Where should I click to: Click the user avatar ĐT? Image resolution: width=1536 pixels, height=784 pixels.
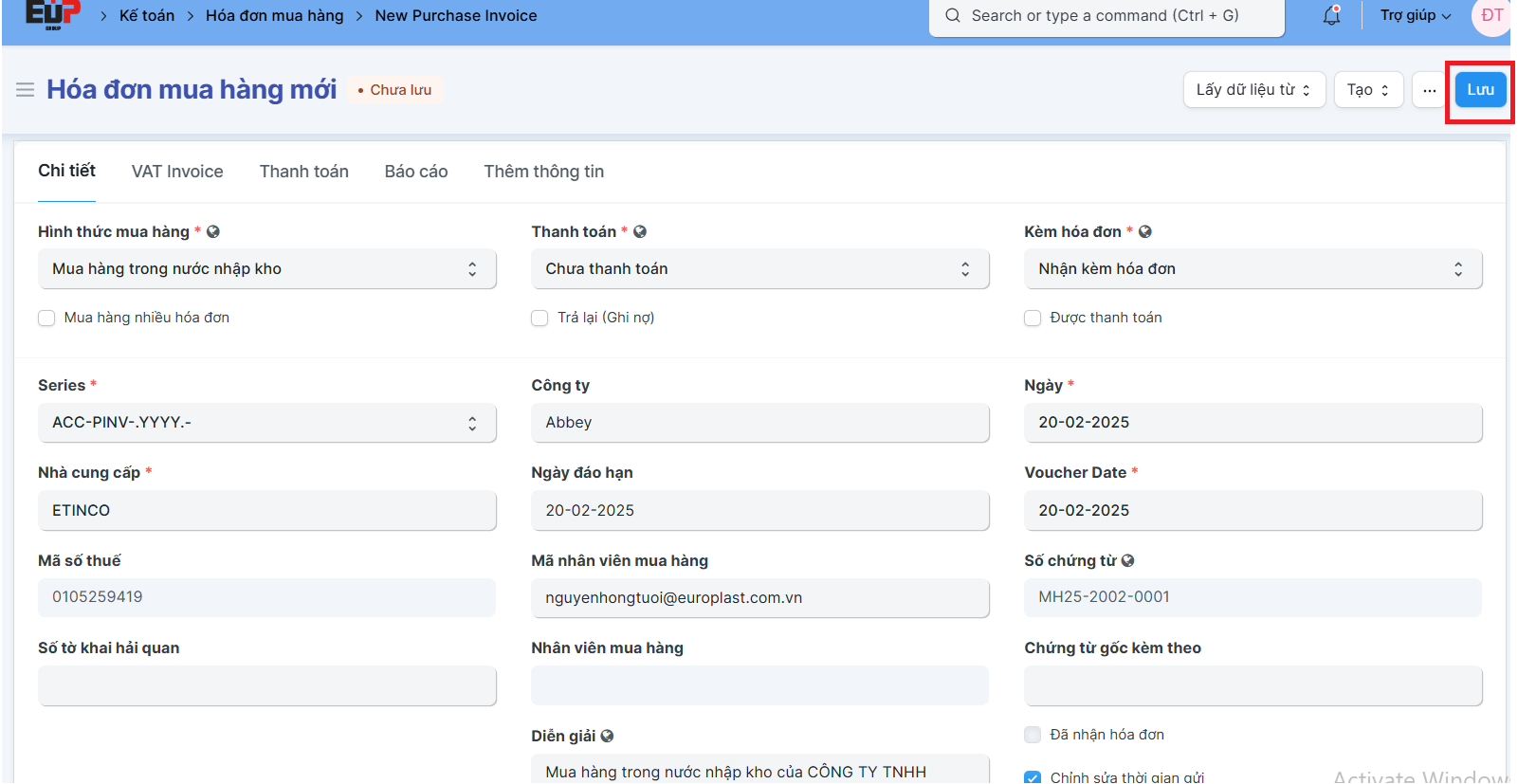coord(1490,16)
